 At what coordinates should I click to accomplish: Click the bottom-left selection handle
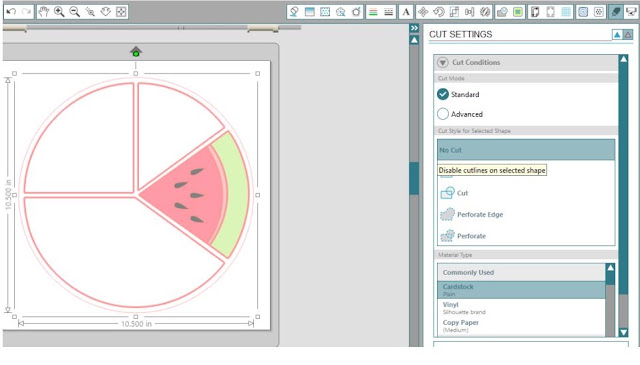pyautogui.click(x=15, y=316)
